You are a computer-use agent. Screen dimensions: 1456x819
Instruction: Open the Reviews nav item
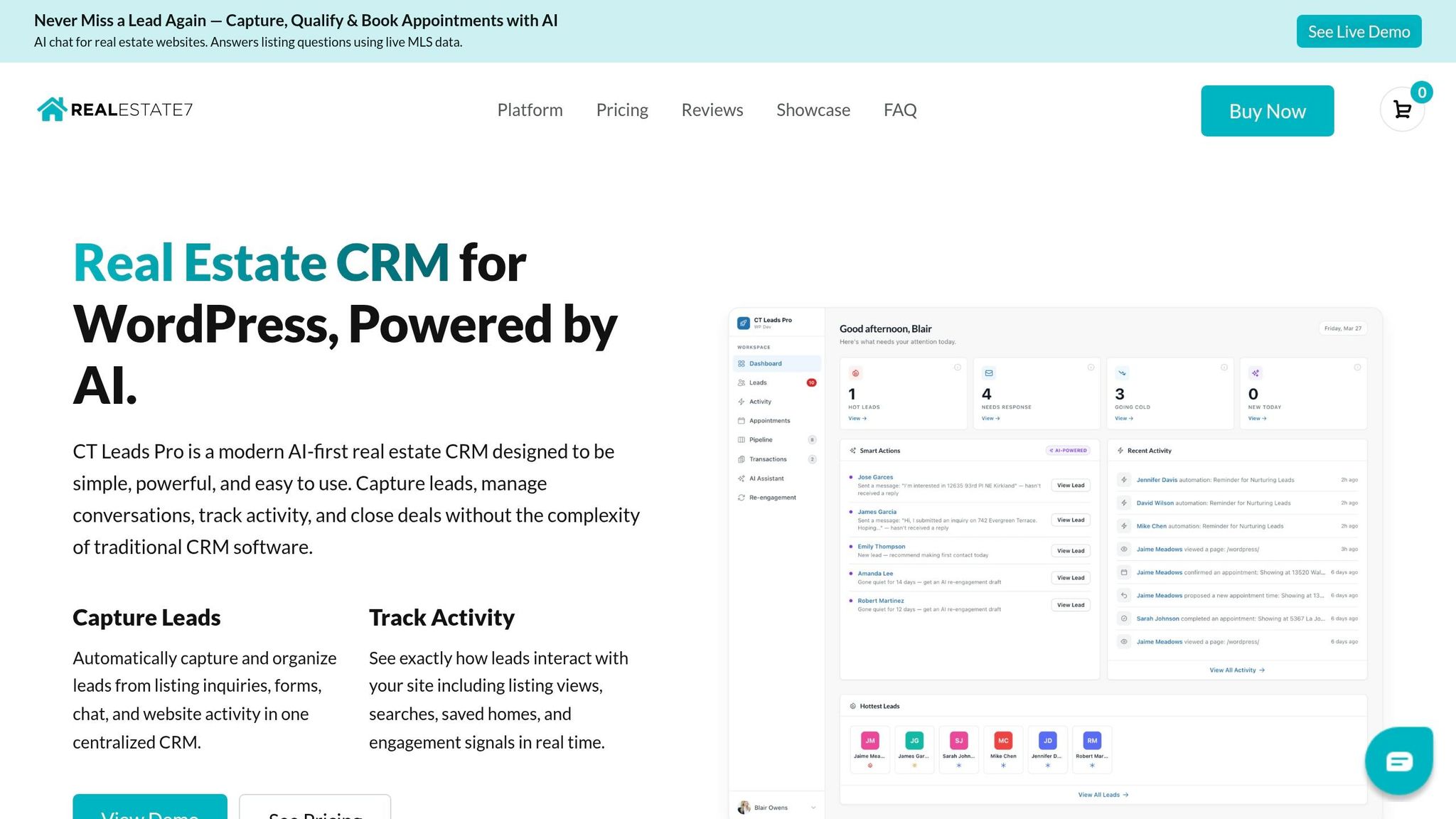click(x=712, y=110)
